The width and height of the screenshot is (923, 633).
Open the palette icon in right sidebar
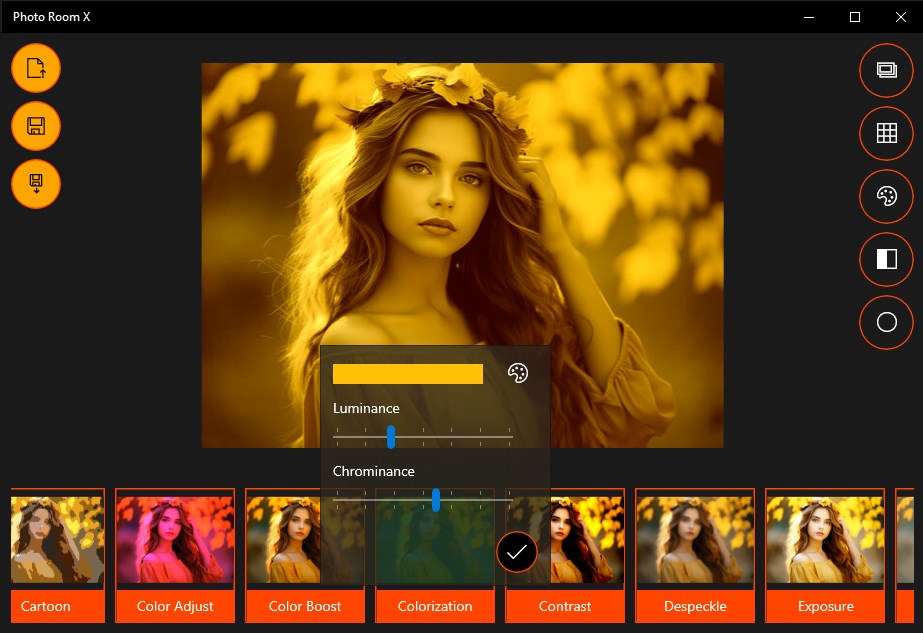(887, 196)
